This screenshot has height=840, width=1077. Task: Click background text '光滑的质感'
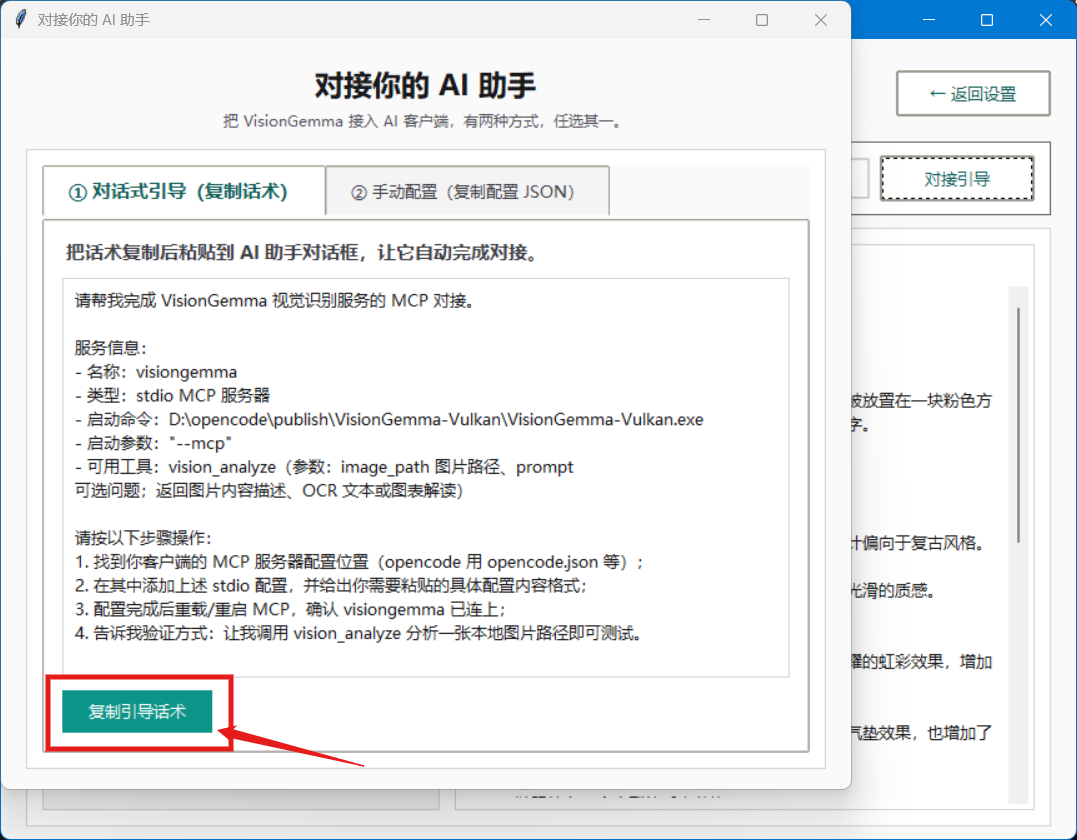click(894, 591)
